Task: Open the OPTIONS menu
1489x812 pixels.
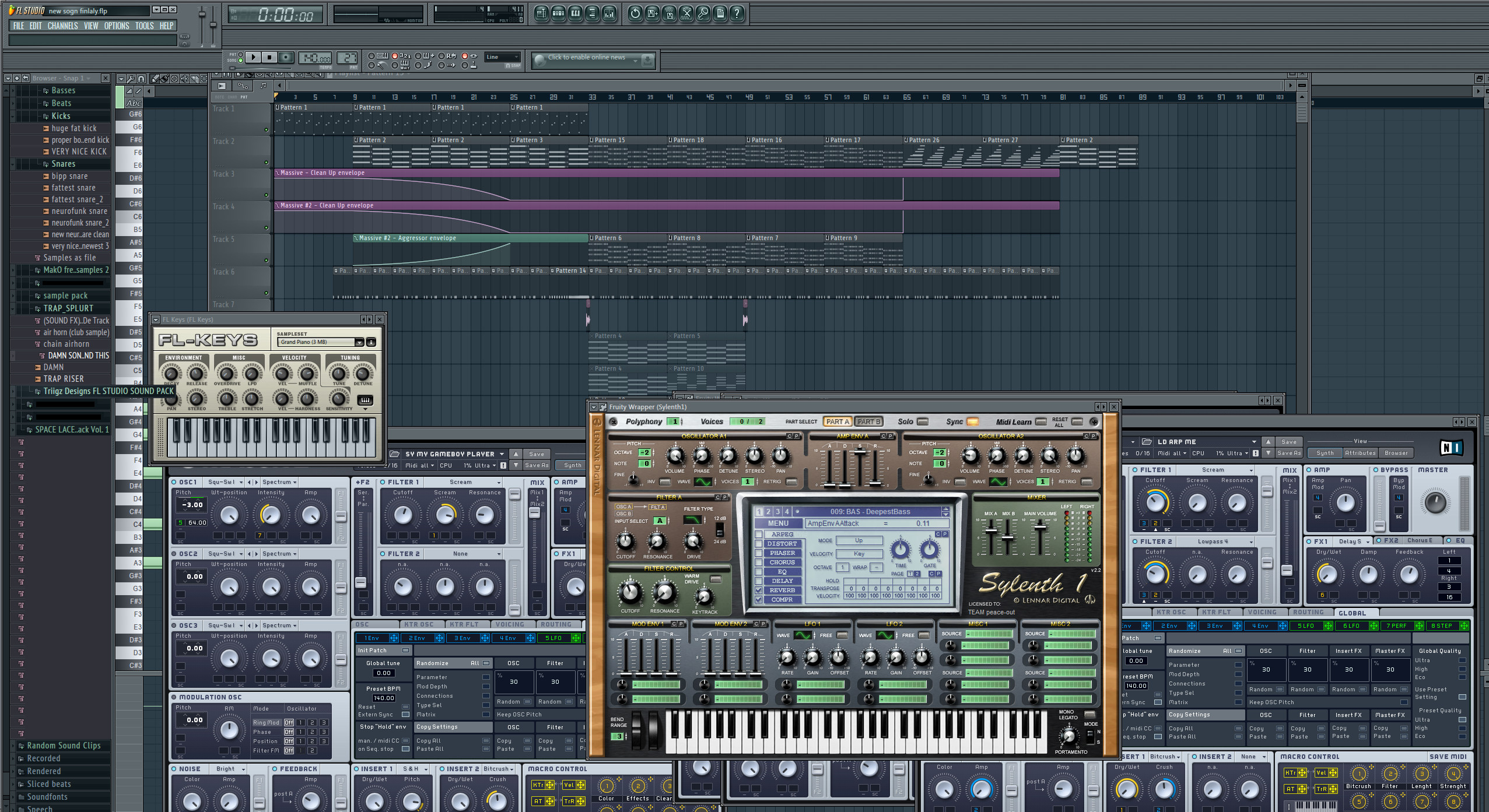Action: click(117, 26)
